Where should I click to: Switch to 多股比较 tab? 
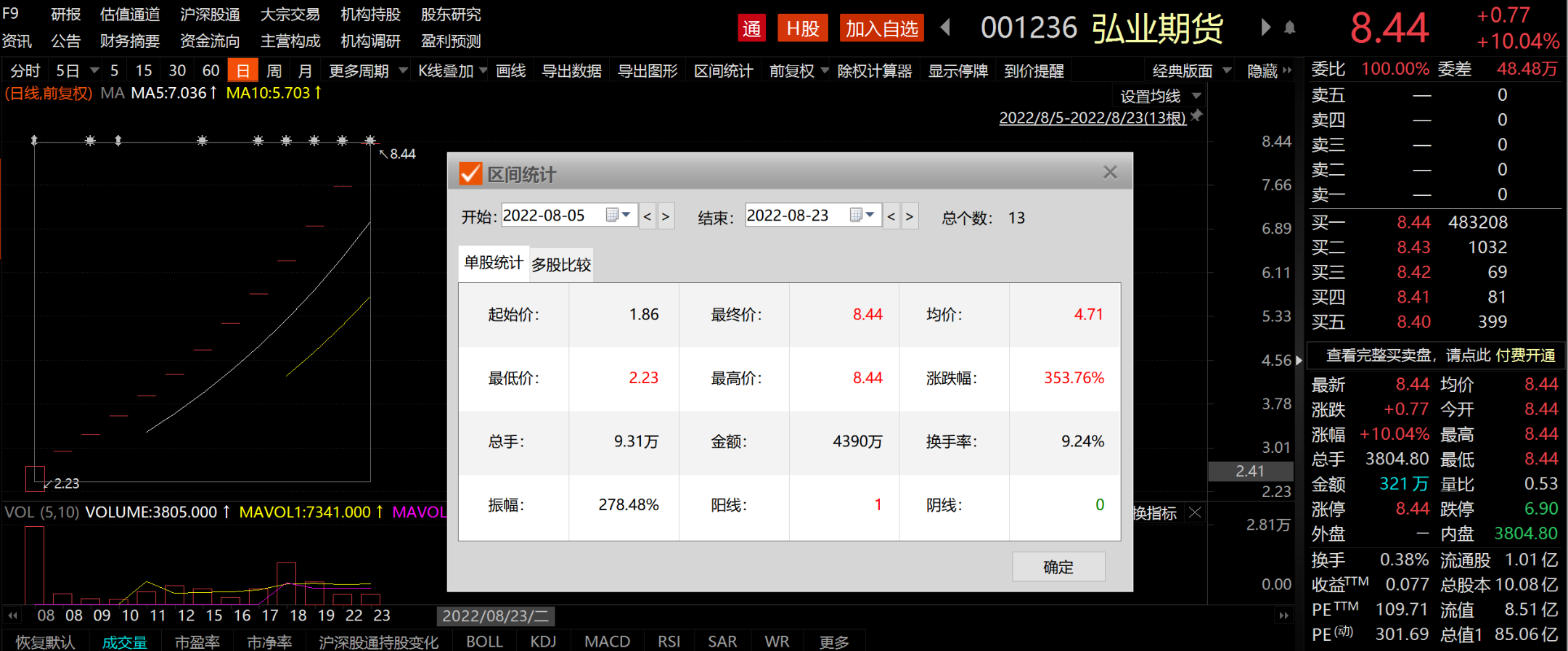coord(561,265)
